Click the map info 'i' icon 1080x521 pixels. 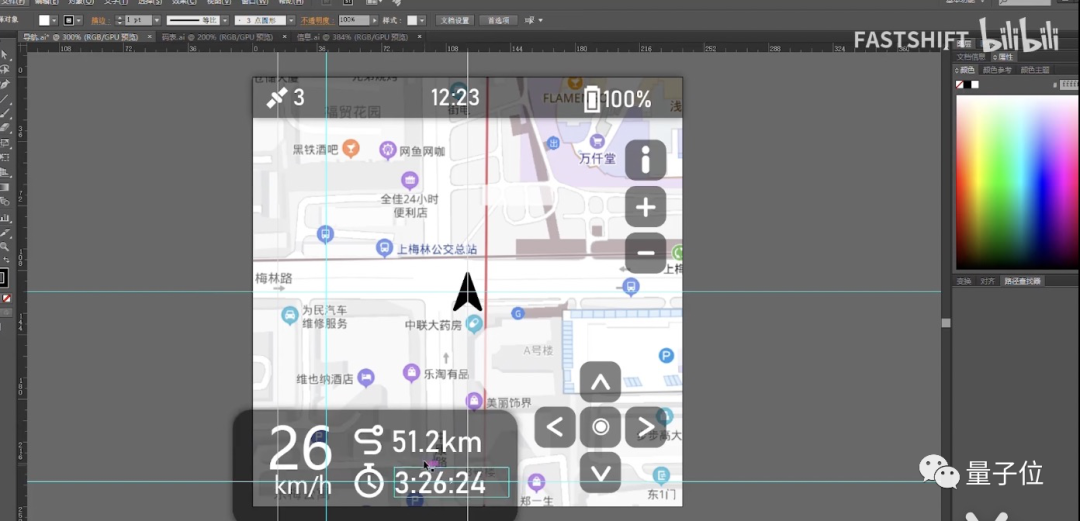point(645,159)
